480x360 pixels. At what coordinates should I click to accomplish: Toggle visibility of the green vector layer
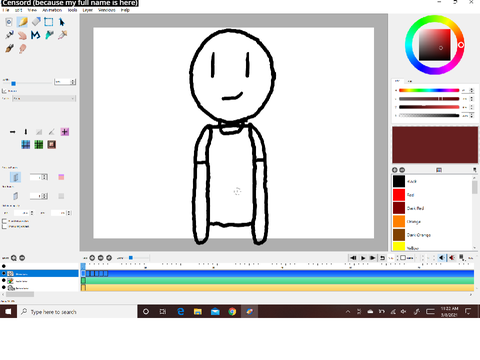(4, 281)
